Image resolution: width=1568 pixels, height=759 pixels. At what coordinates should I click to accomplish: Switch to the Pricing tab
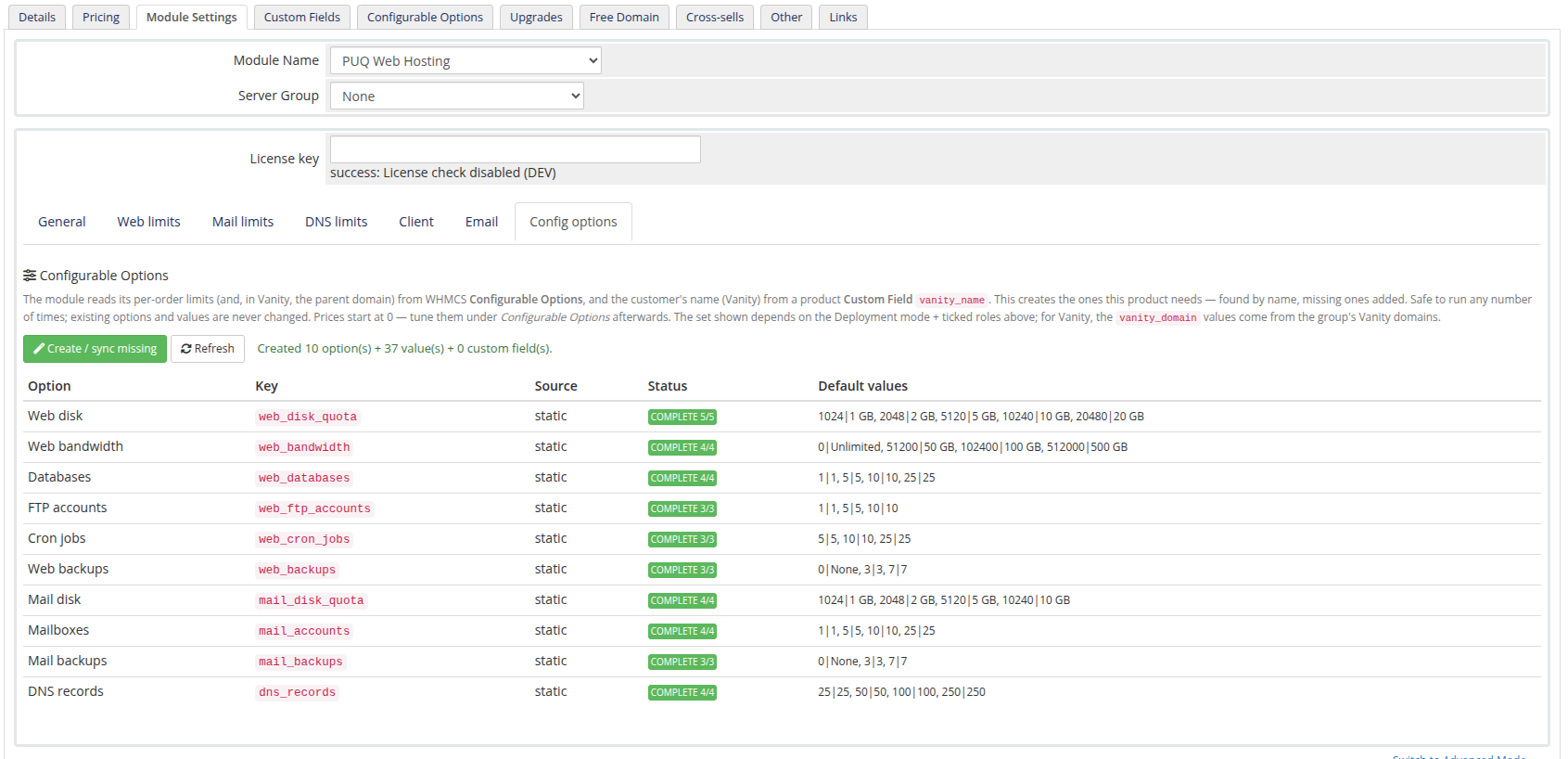[101, 18]
